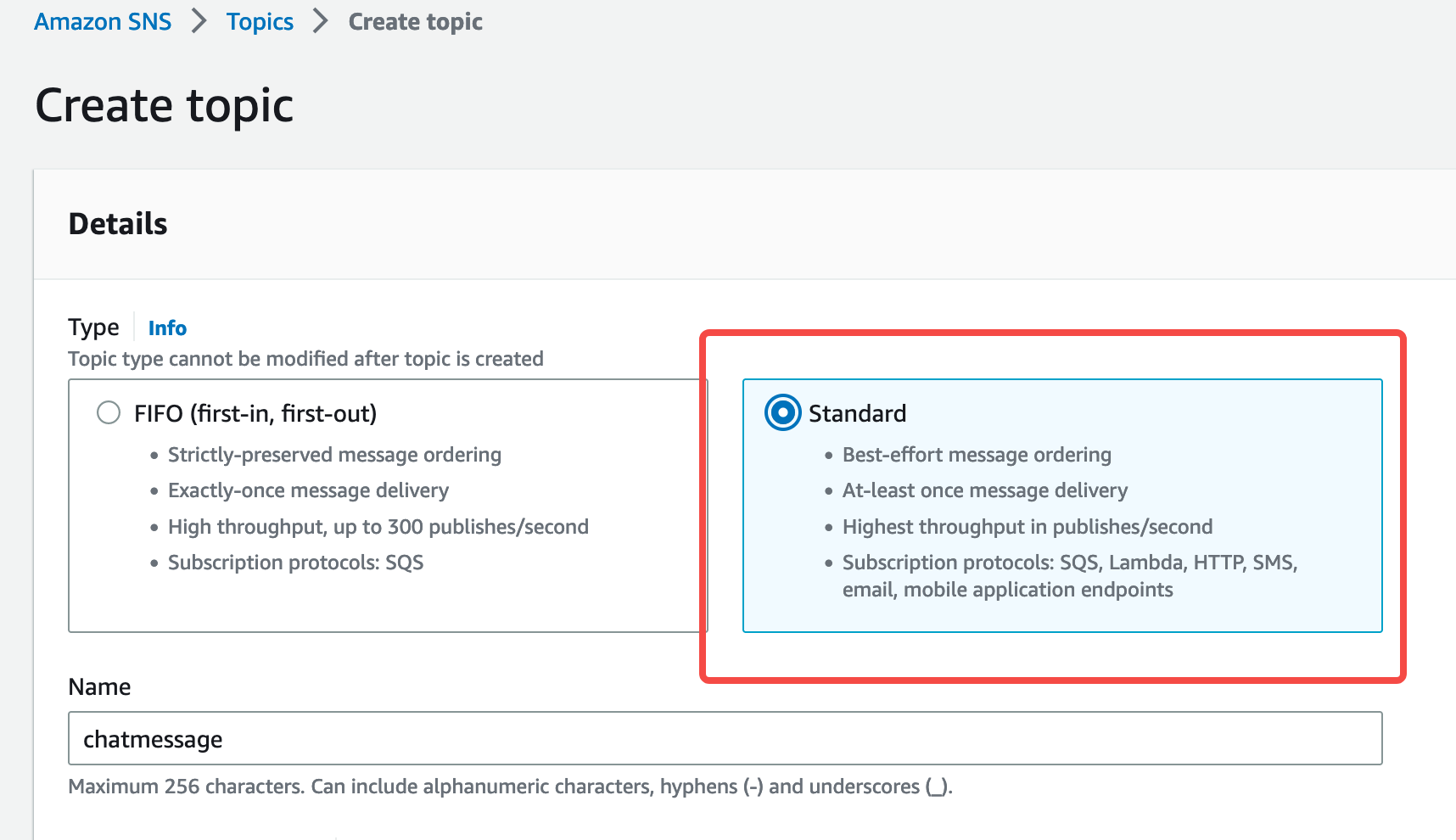Click 'Subscription protocols: SQS' under FIFO

pos(295,563)
